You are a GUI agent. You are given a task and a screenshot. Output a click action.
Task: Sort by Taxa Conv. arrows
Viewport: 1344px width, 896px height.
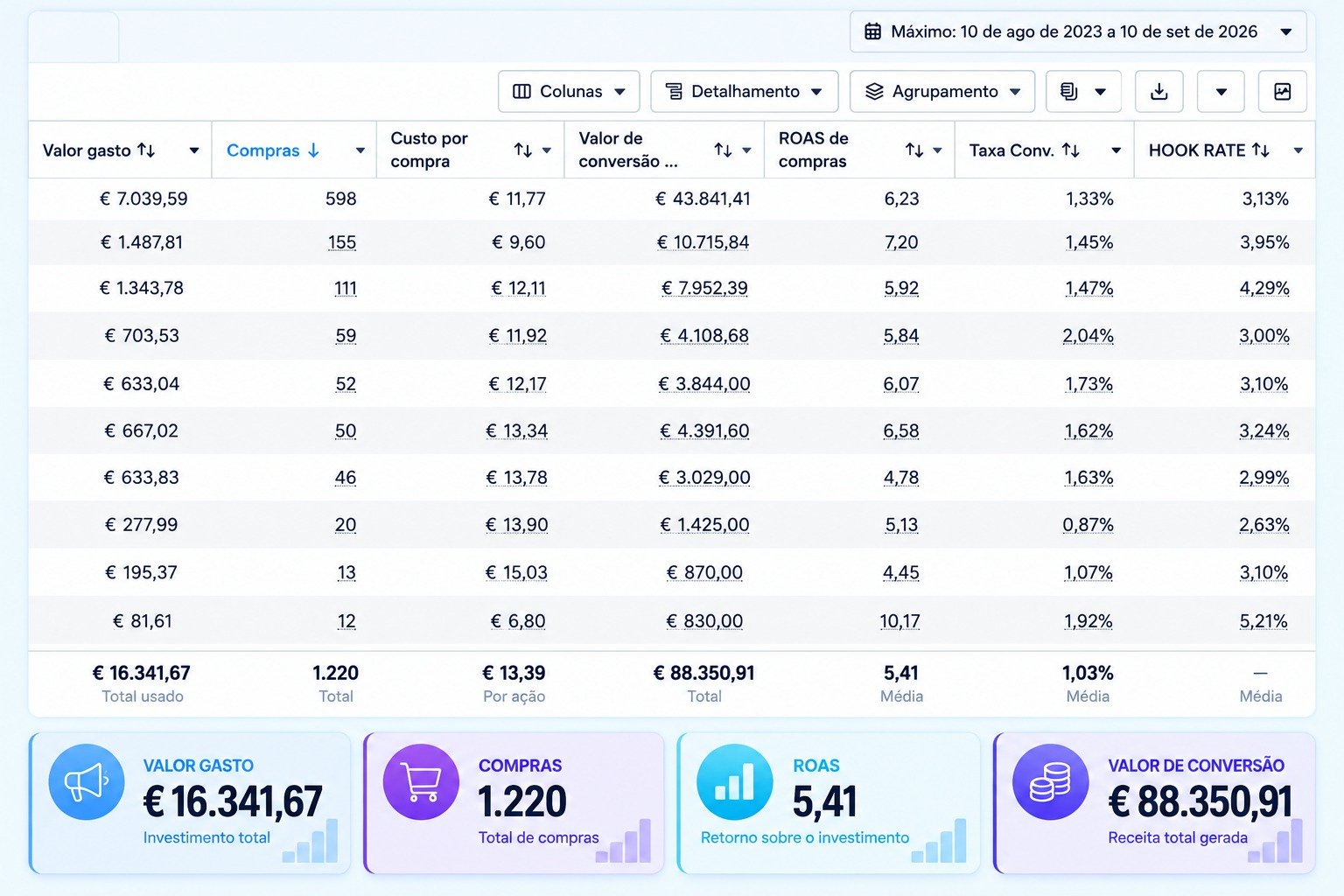[x=1071, y=150]
